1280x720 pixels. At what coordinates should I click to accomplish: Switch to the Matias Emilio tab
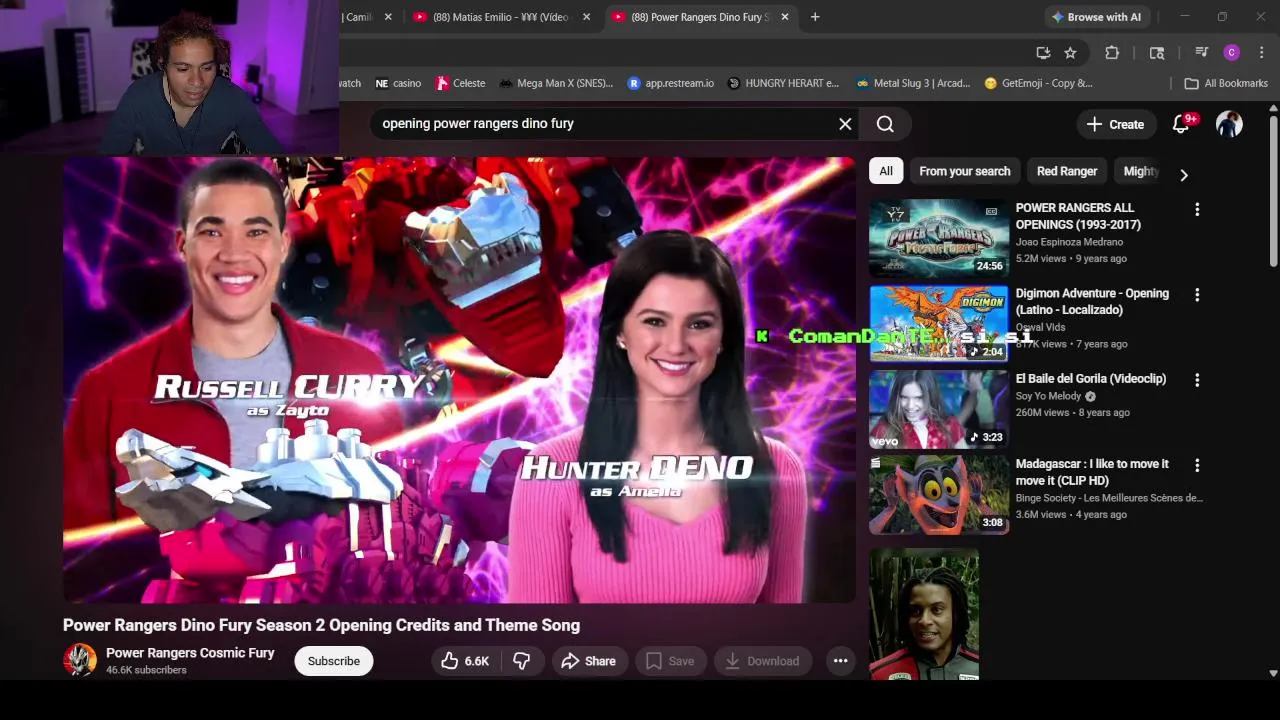point(502,17)
